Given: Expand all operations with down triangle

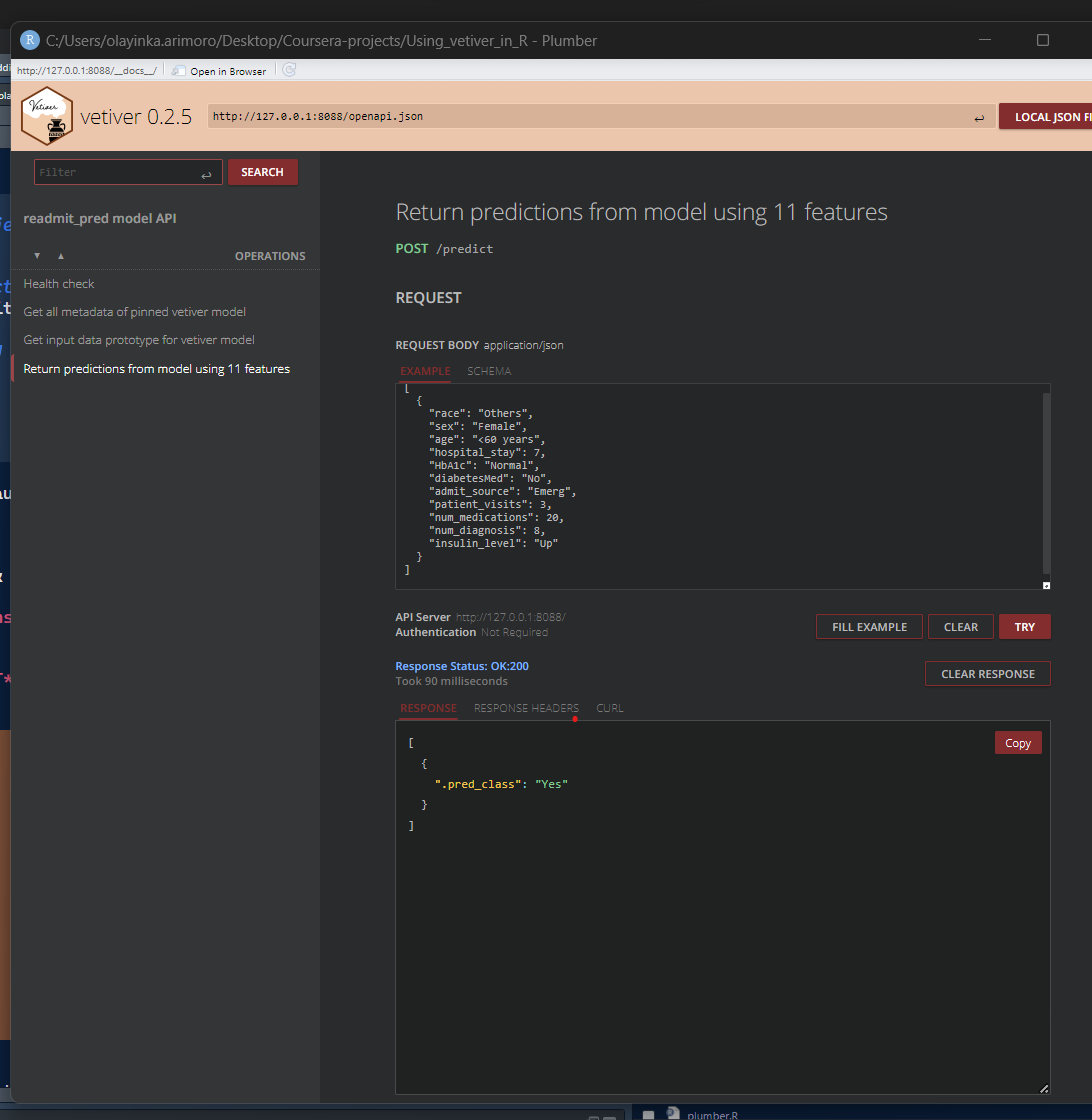Looking at the screenshot, I should (37, 256).
